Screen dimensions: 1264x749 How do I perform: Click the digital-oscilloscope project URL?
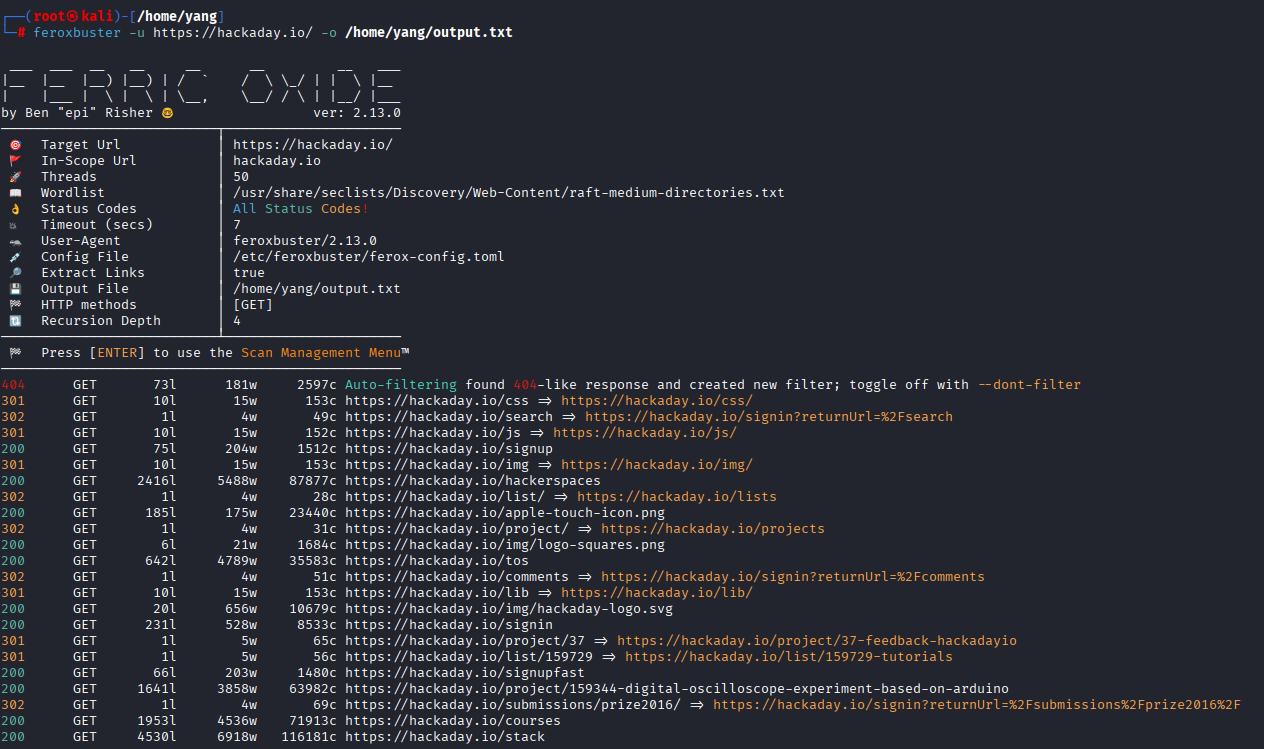[x=677, y=689]
